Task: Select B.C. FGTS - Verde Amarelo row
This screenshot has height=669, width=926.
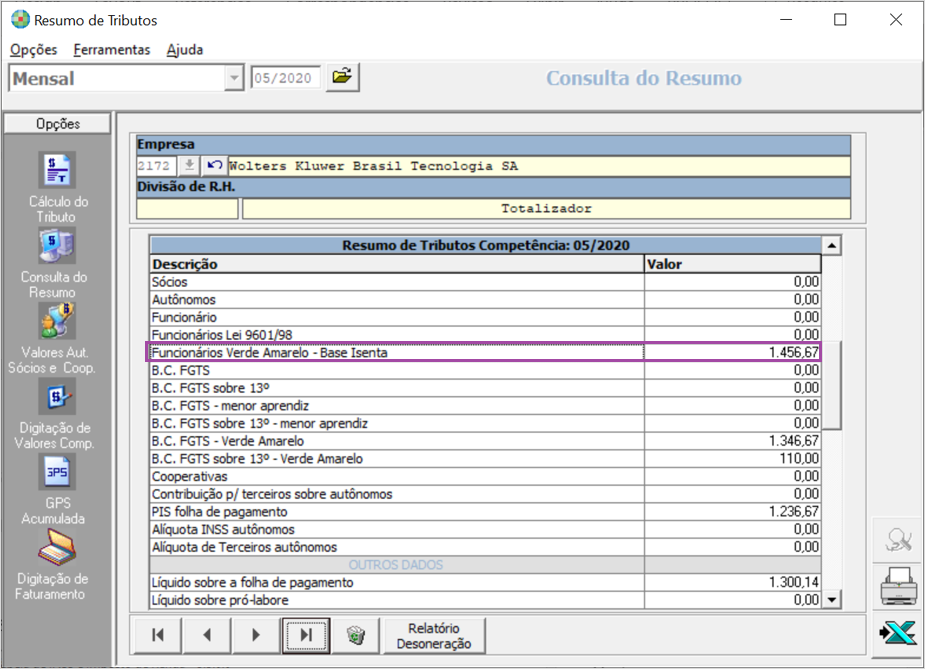Action: [485, 441]
